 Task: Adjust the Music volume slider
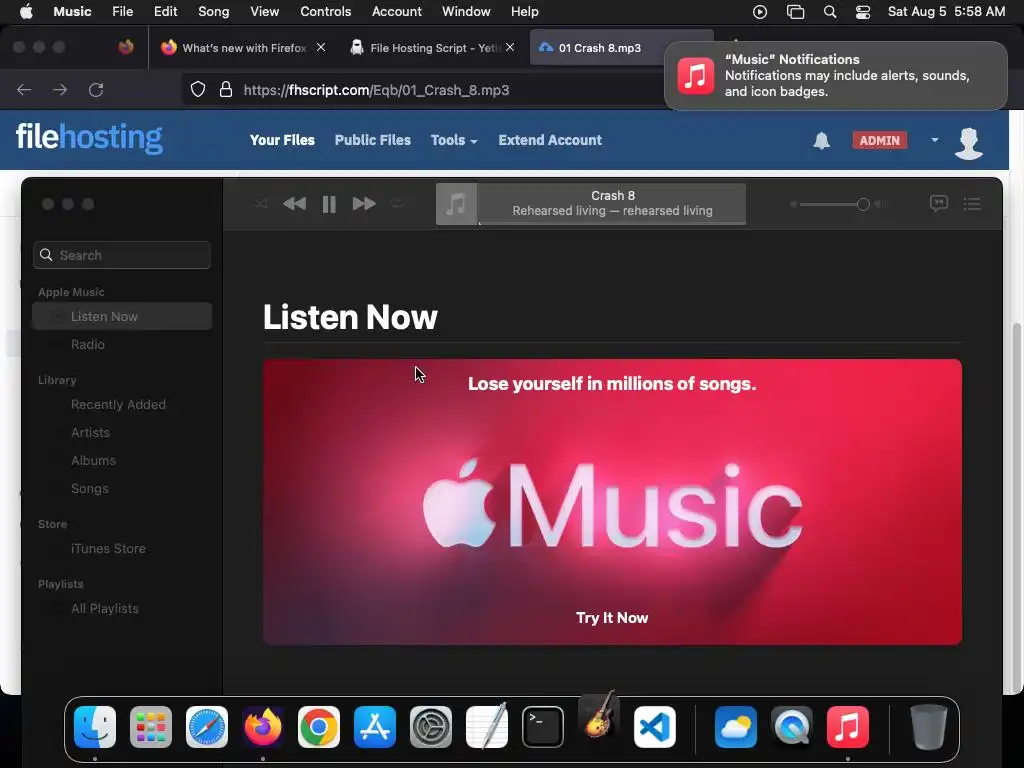tap(835, 204)
